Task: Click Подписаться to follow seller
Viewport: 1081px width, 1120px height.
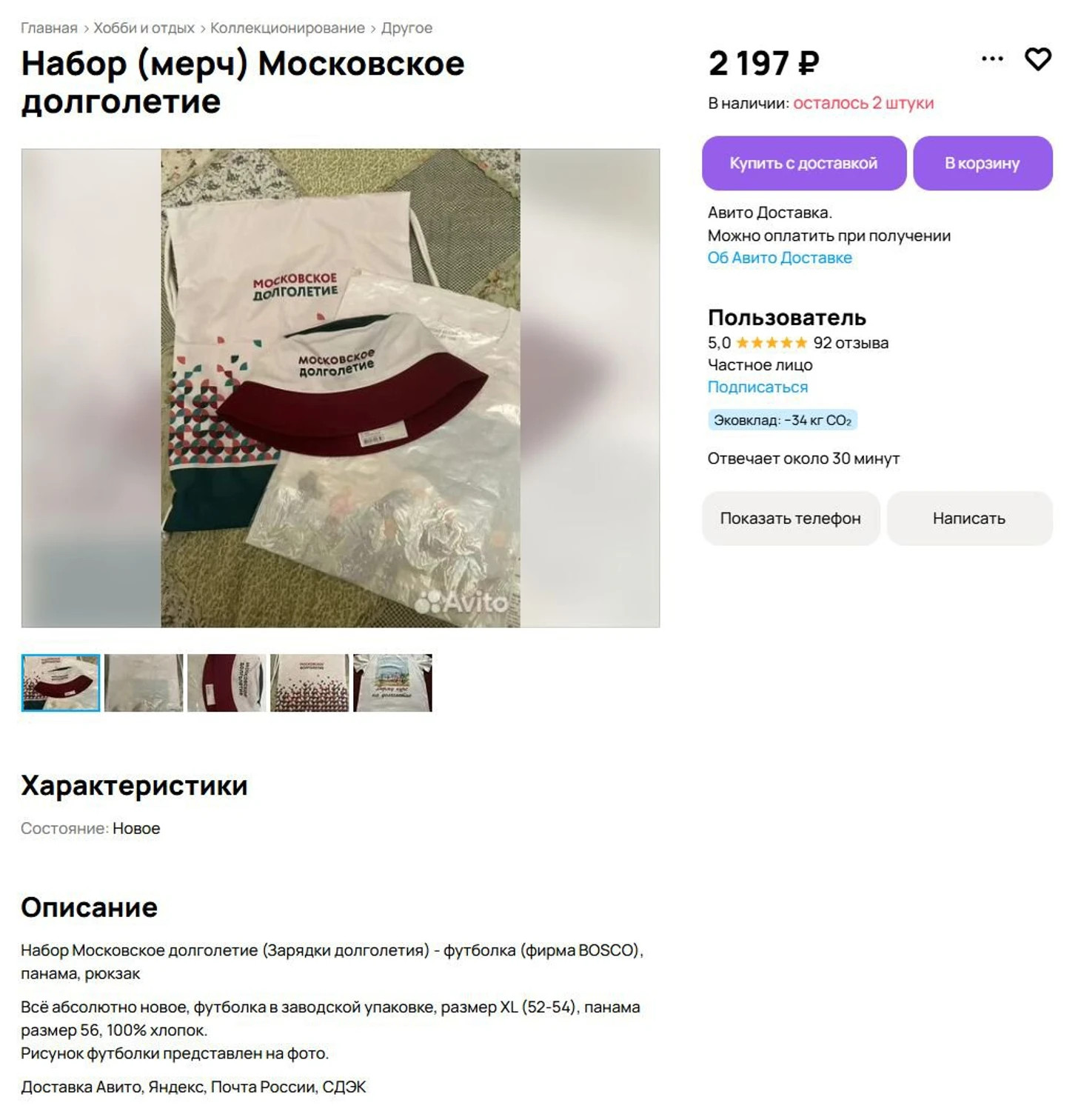Action: 757,387
